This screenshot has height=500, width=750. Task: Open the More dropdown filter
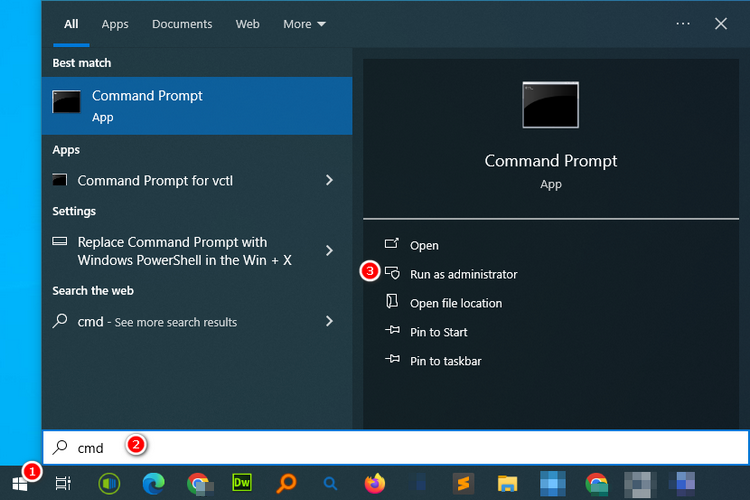click(x=304, y=24)
